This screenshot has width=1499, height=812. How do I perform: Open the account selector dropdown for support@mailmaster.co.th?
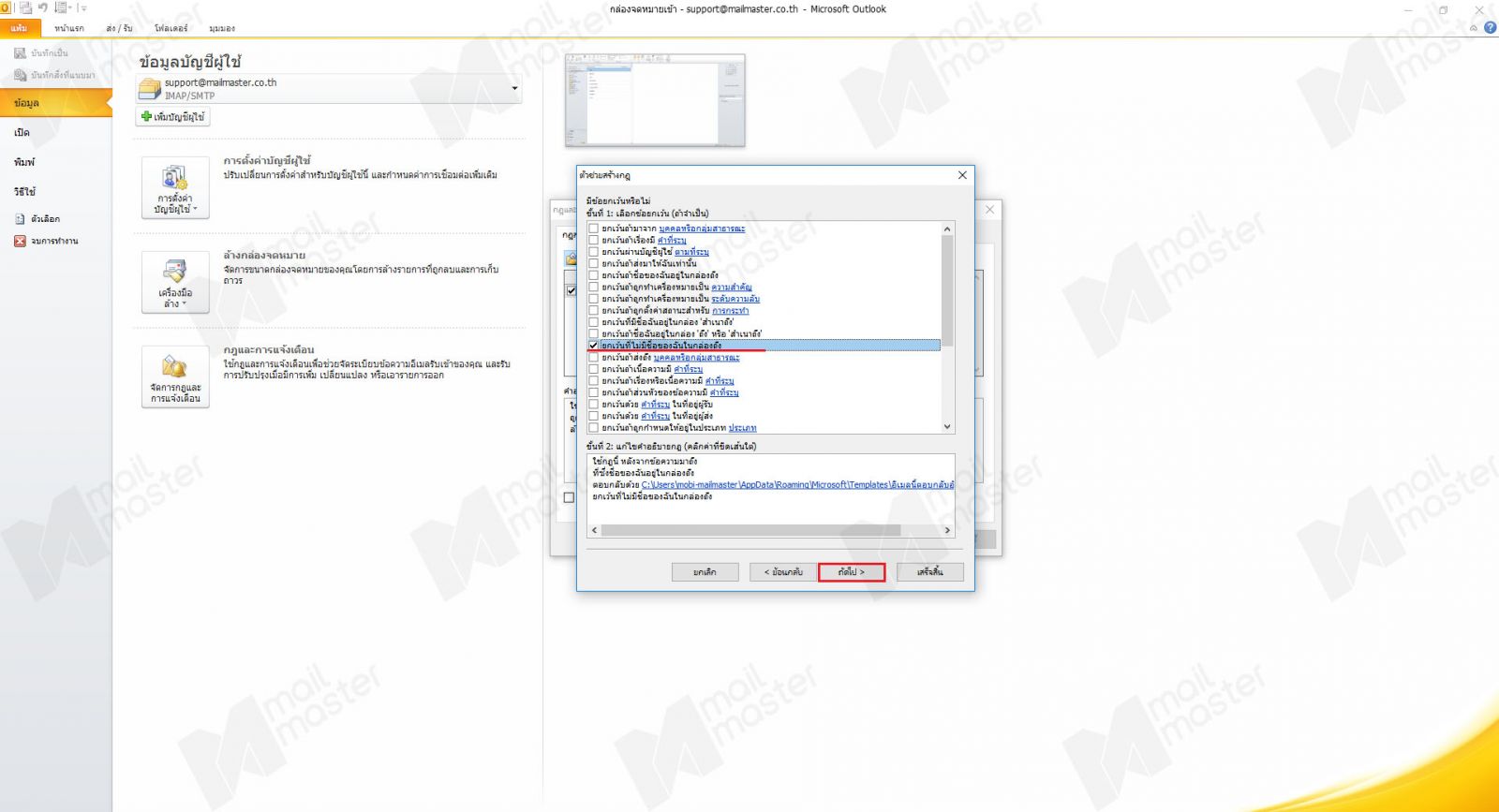click(514, 89)
